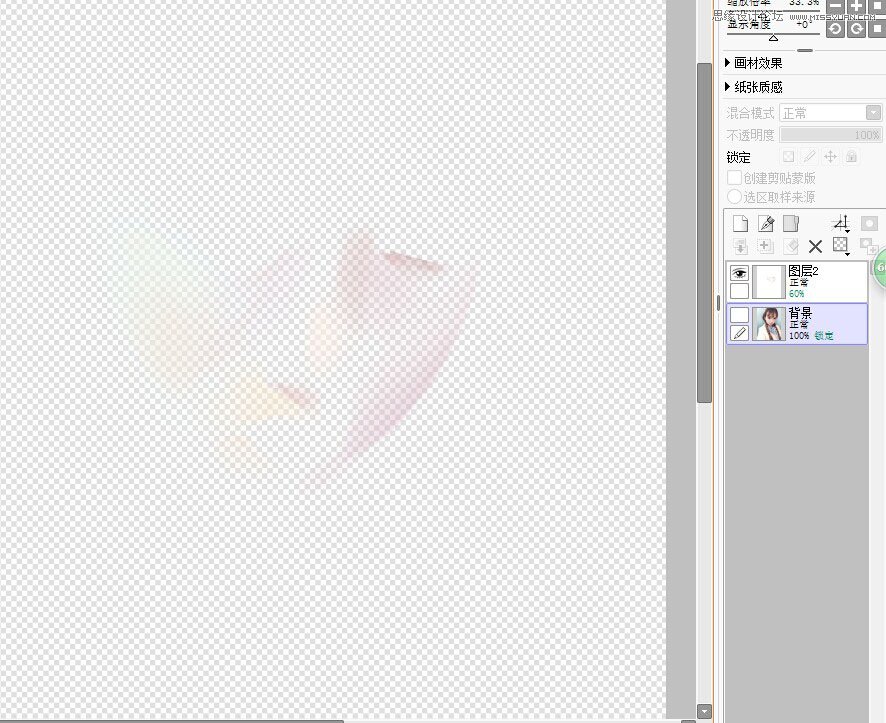This screenshot has width=886, height=723.
Task: Reset the display angle with the square button
Action: pyautogui.click(x=878, y=28)
